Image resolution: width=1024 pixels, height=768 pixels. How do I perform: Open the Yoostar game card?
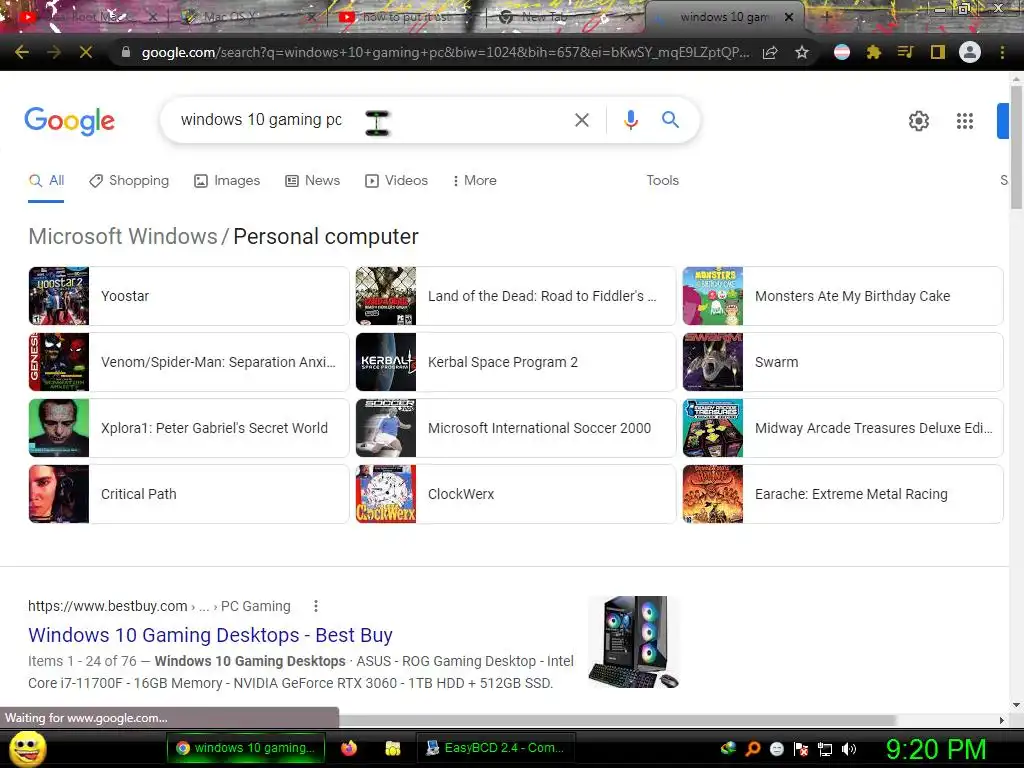[189, 296]
